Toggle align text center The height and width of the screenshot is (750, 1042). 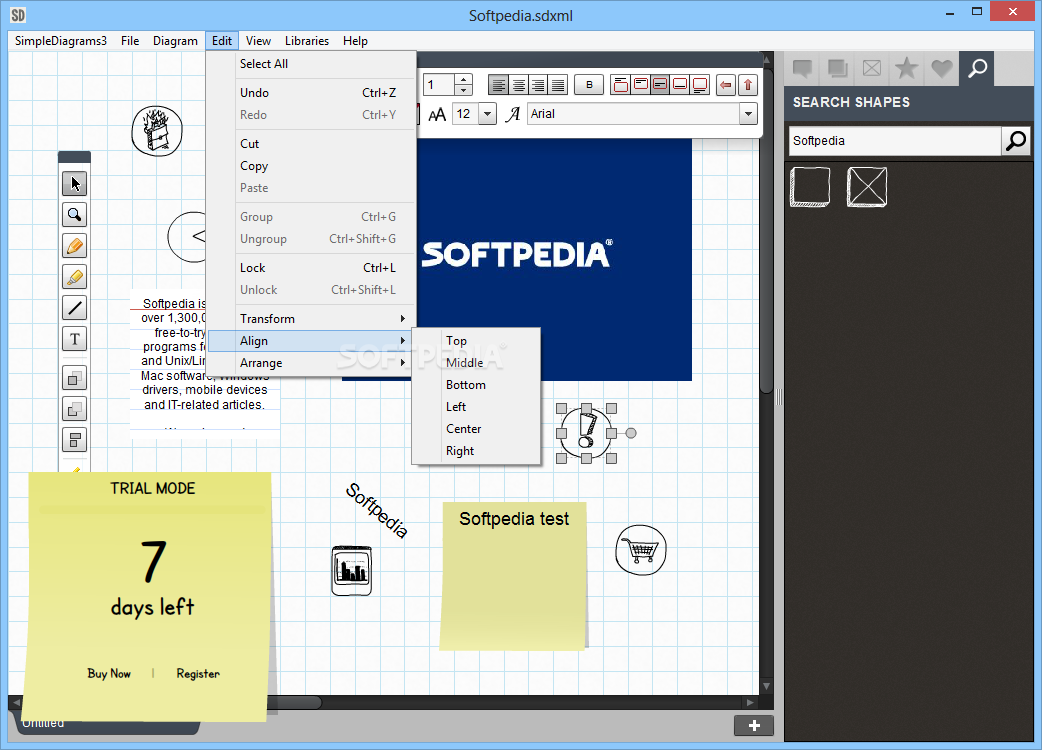coord(518,85)
